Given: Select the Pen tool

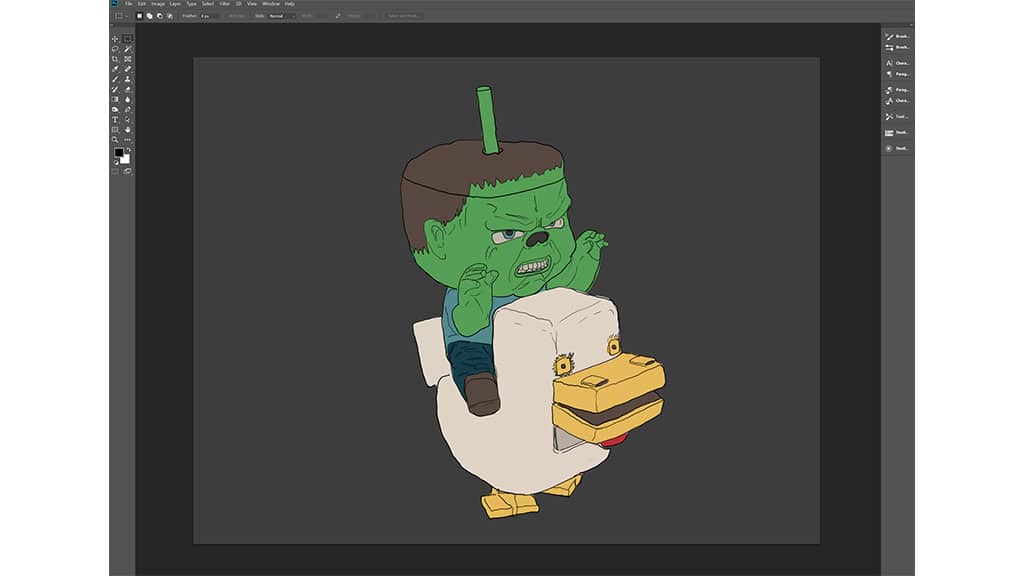Looking at the screenshot, I should [127, 109].
